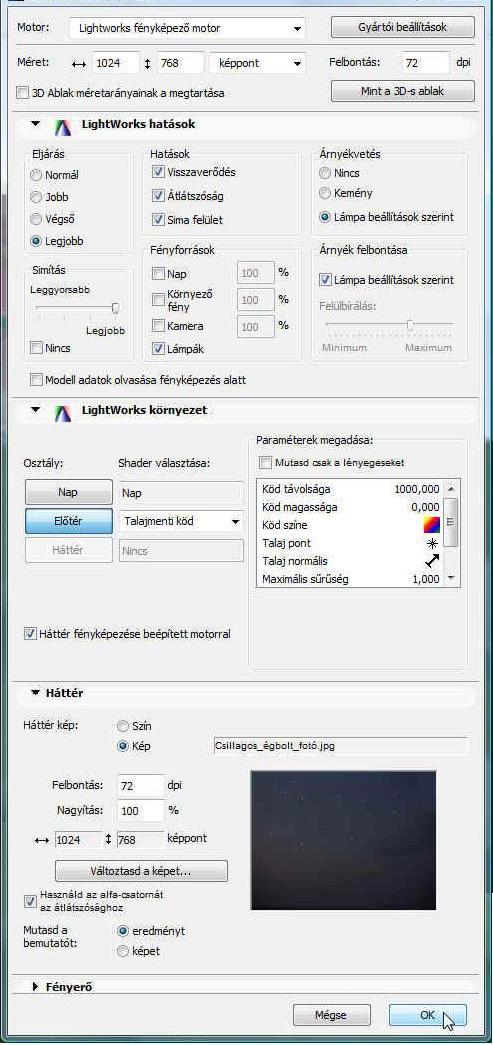Click the Talaj normális arrow icon
The width and height of the screenshot is (493, 1045).
432,560
